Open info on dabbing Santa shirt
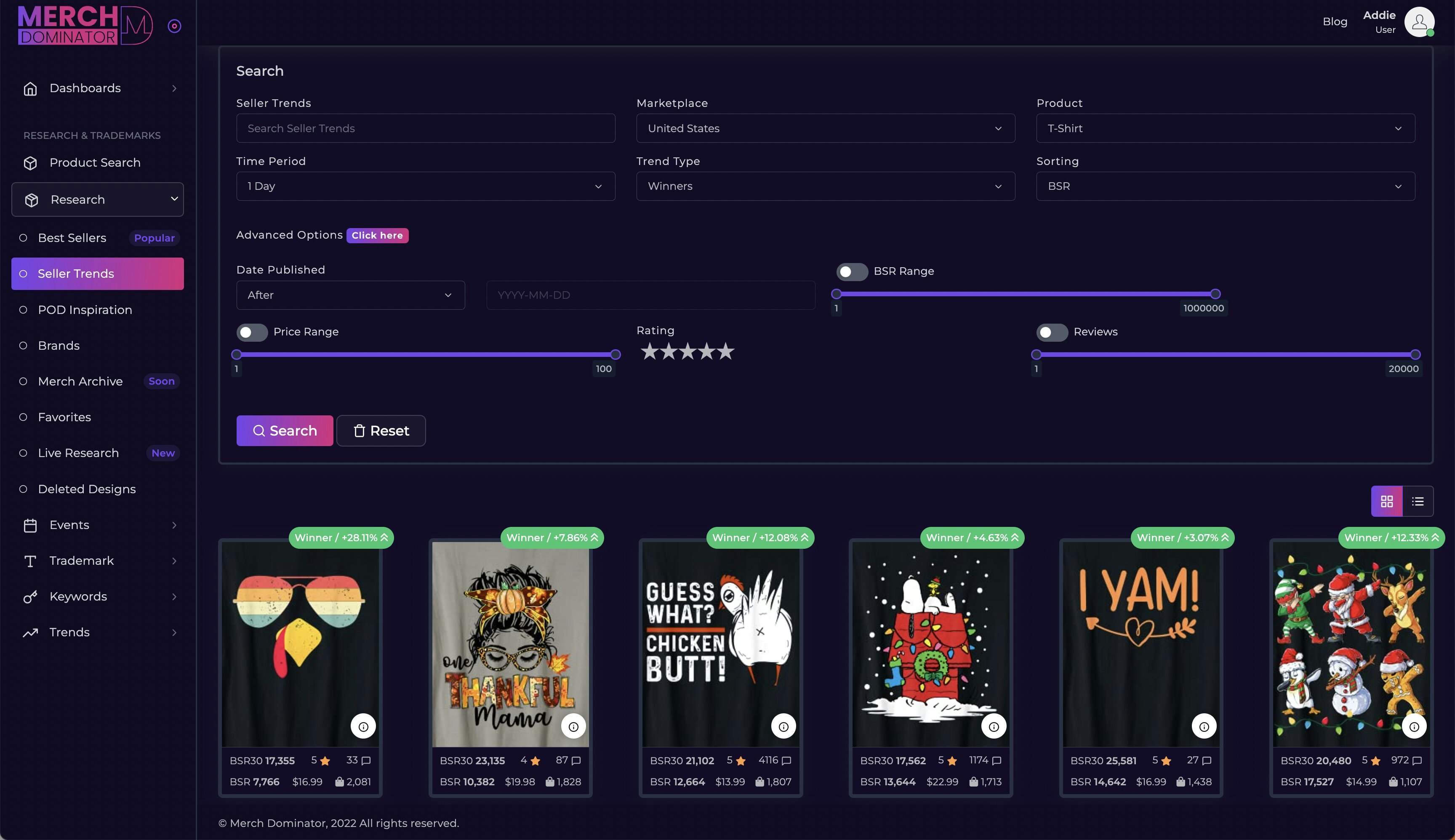Viewport: 1455px width, 840px height. click(1415, 726)
